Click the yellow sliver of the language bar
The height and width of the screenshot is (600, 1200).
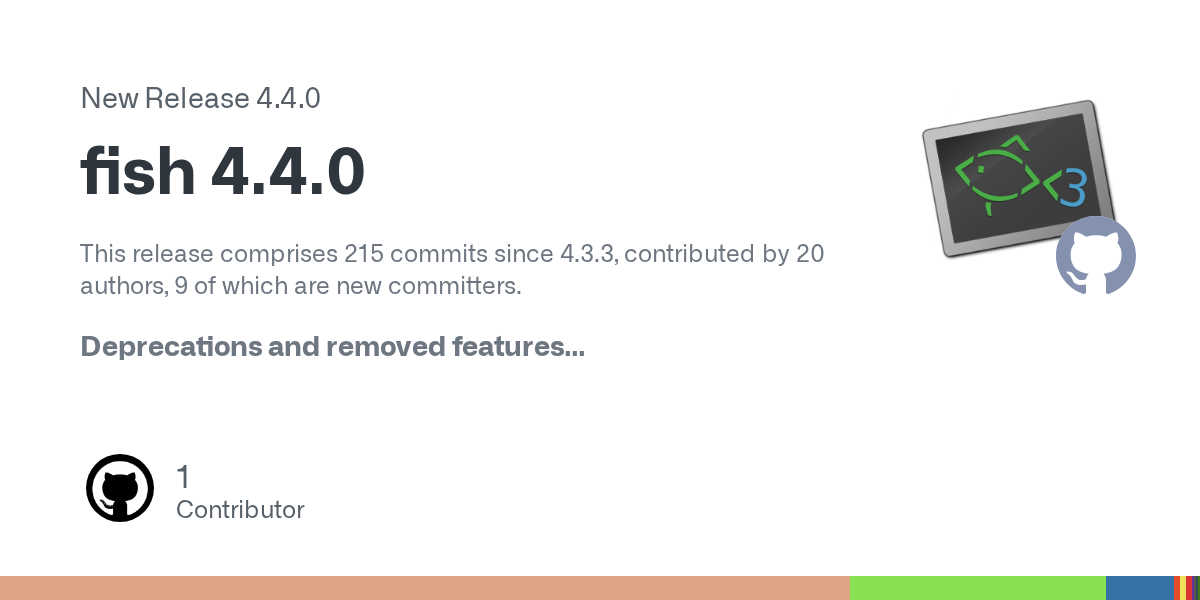[1185, 588]
